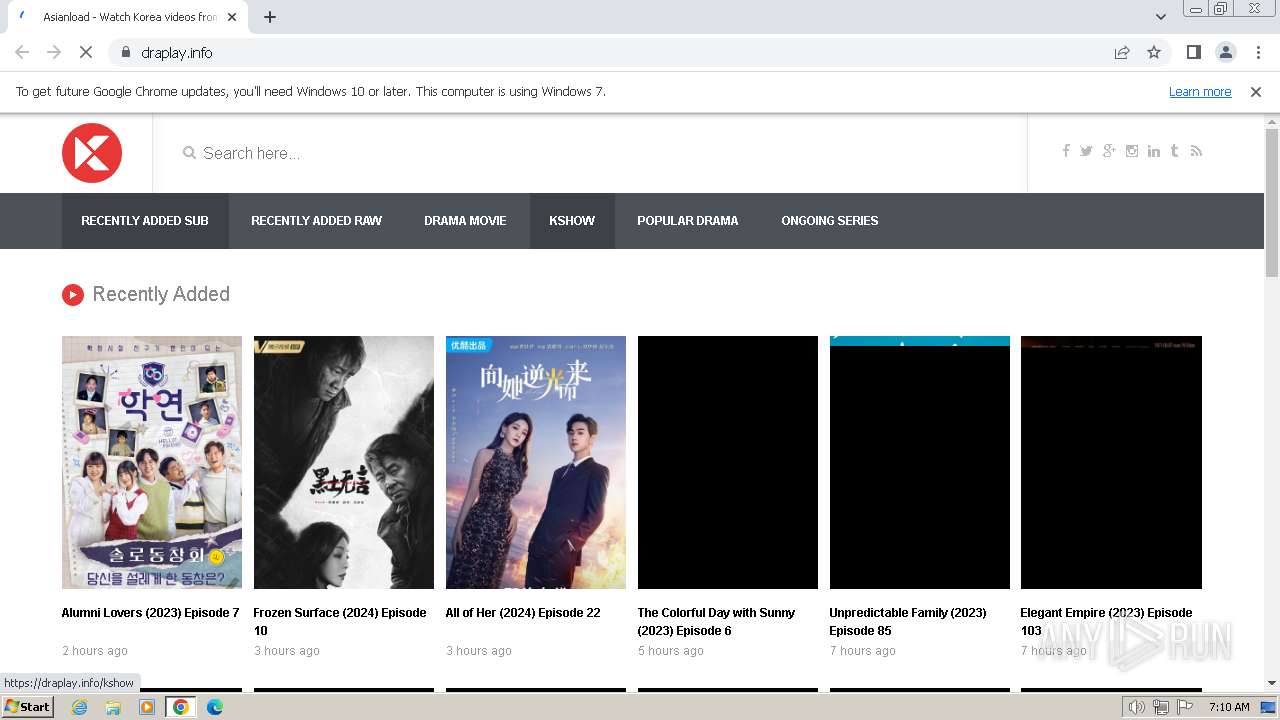Image resolution: width=1280 pixels, height=720 pixels.
Task: Open Microsoft Edge from the taskbar
Action: (x=214, y=707)
